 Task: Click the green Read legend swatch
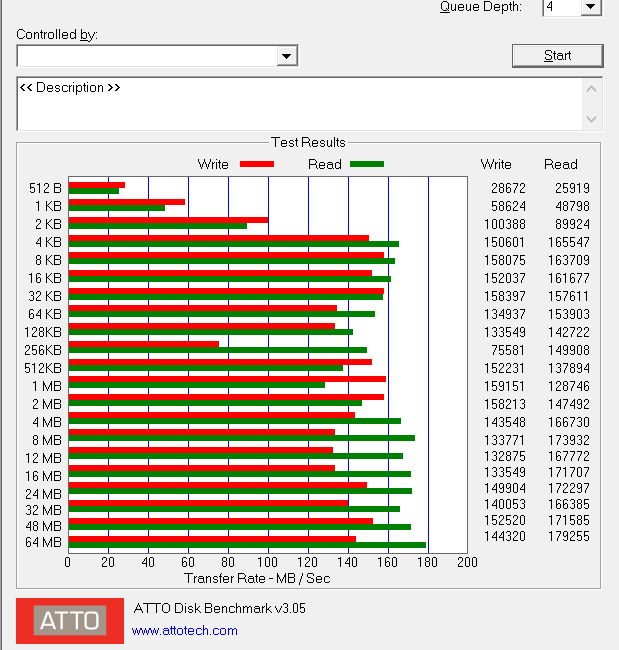(x=367, y=164)
